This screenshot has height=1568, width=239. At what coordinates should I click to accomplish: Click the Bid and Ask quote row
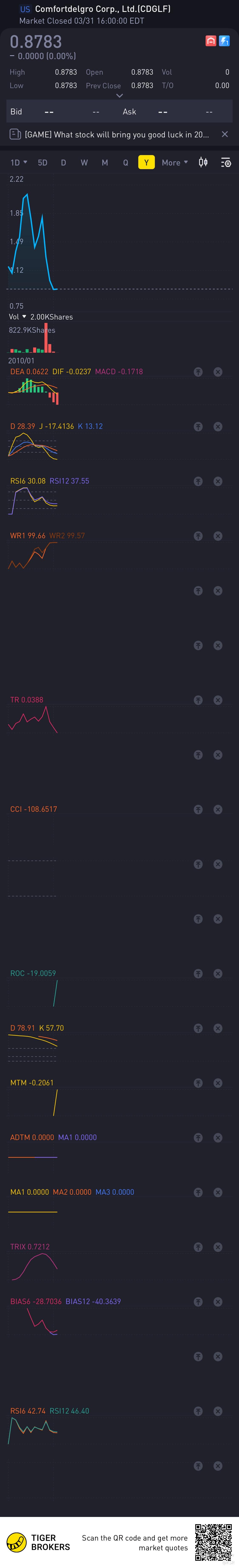point(119,112)
